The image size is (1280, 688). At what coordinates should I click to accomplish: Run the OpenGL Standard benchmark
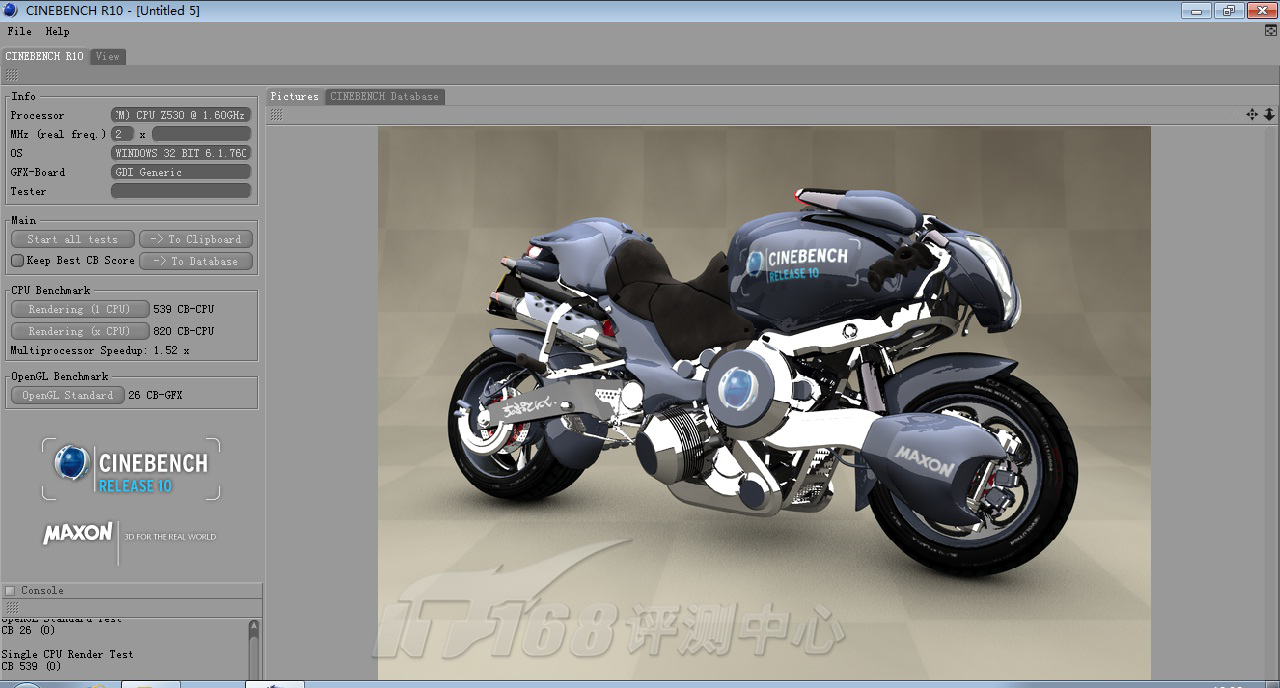(68, 395)
